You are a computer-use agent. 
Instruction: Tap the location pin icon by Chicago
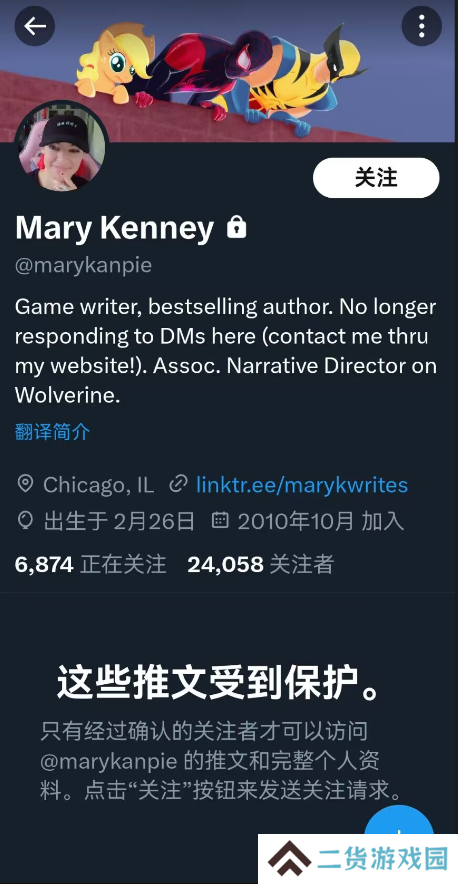[25, 484]
